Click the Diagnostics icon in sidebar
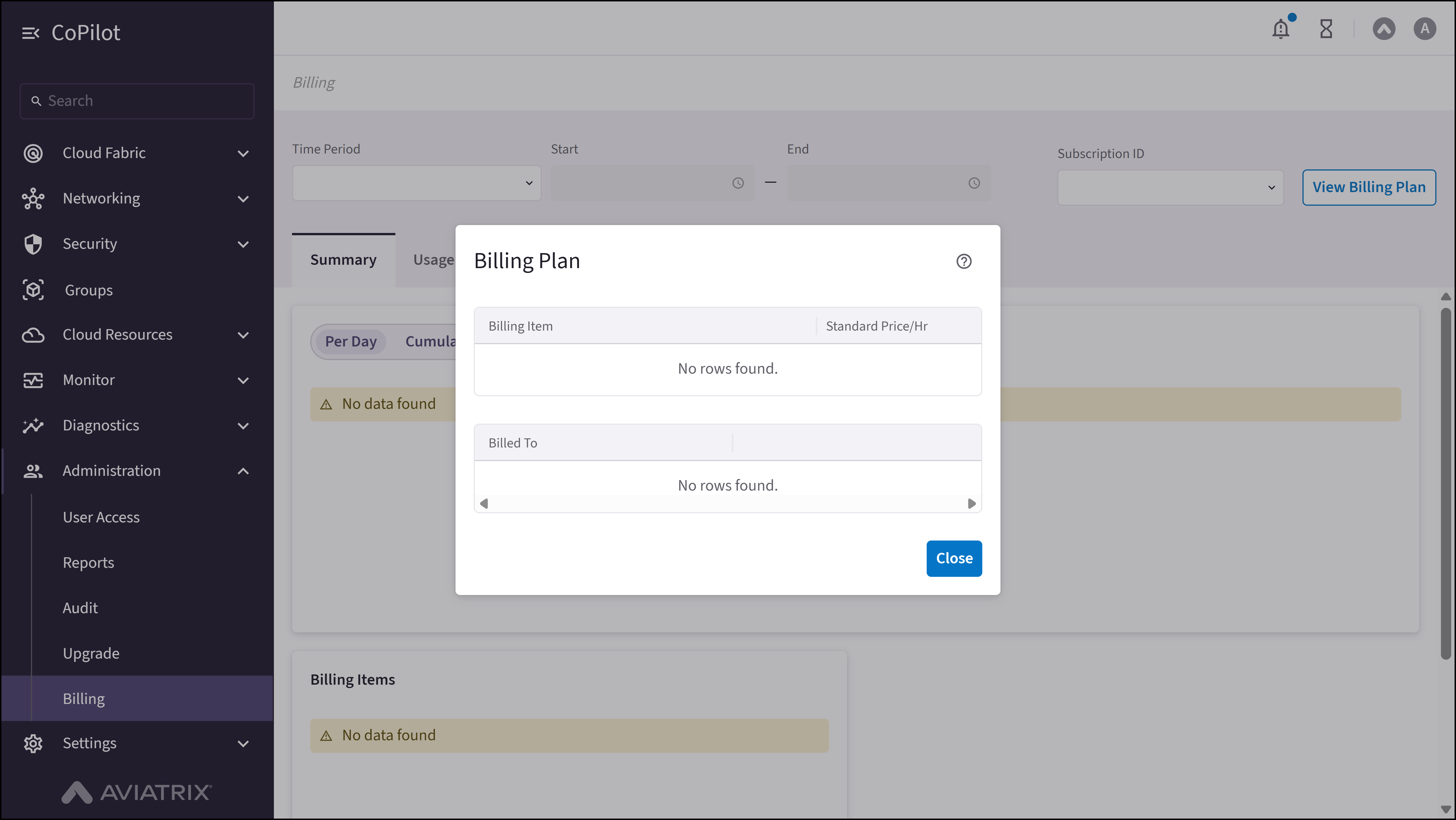 [x=33, y=426]
